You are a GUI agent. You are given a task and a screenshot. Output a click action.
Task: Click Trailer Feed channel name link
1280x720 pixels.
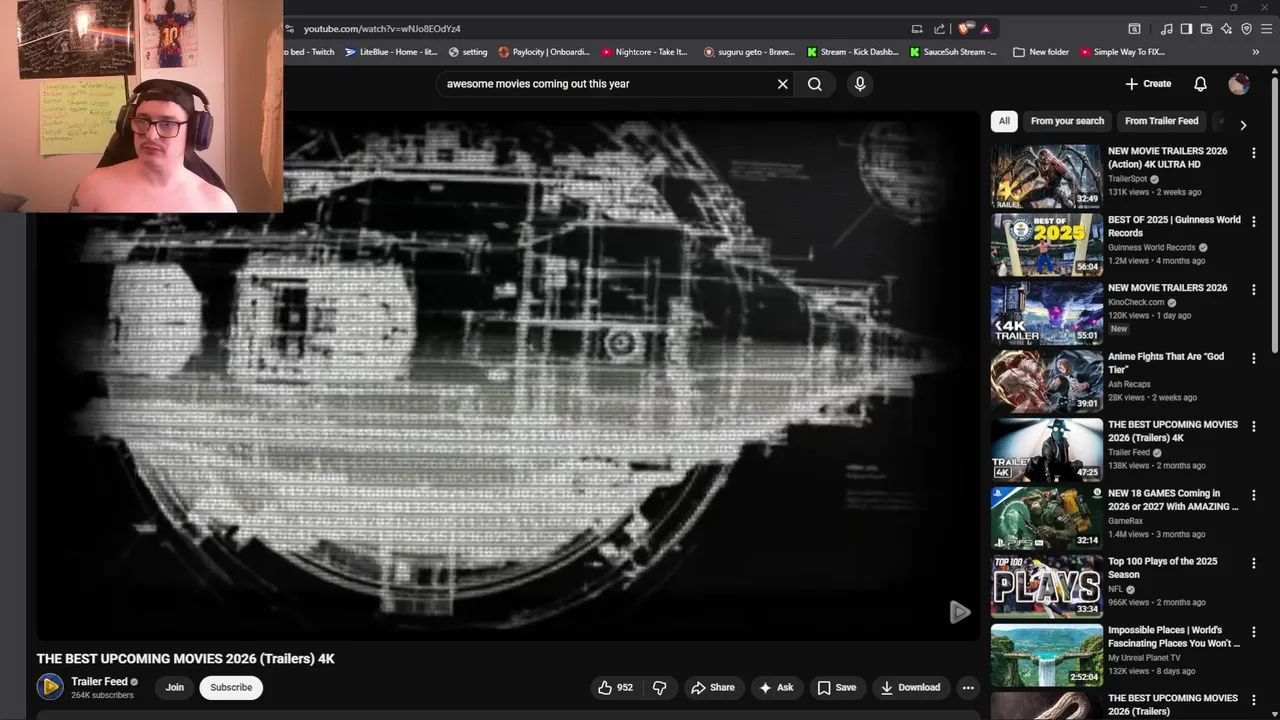tap(99, 681)
